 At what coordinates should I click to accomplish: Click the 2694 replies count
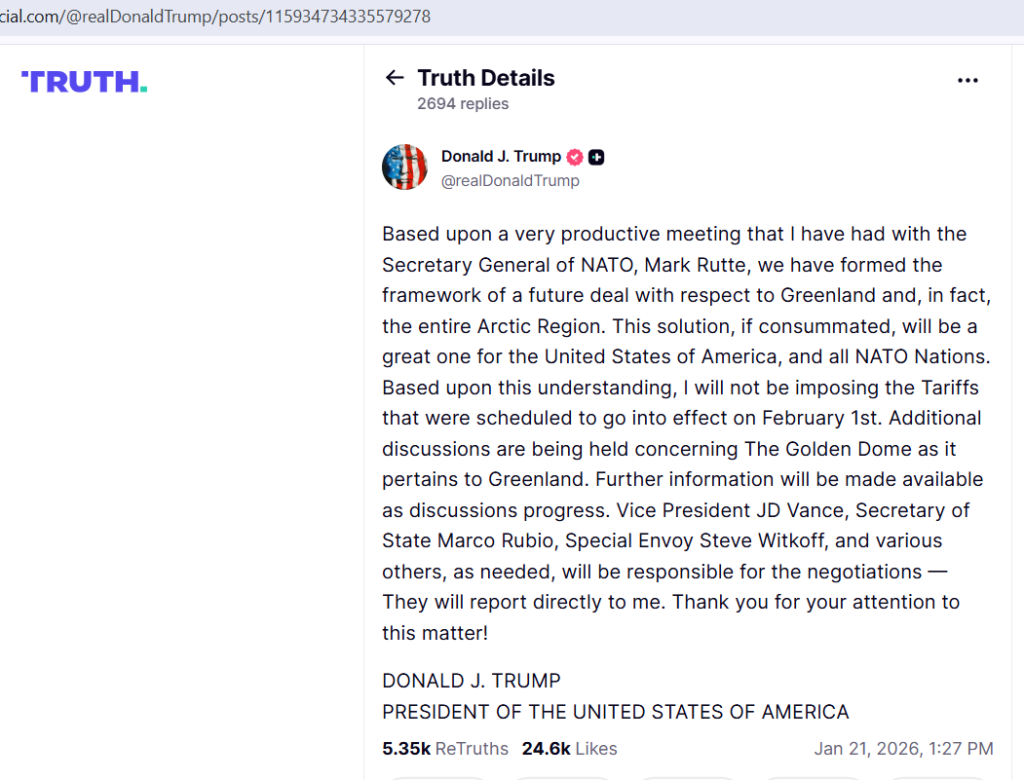pyautogui.click(x=463, y=104)
